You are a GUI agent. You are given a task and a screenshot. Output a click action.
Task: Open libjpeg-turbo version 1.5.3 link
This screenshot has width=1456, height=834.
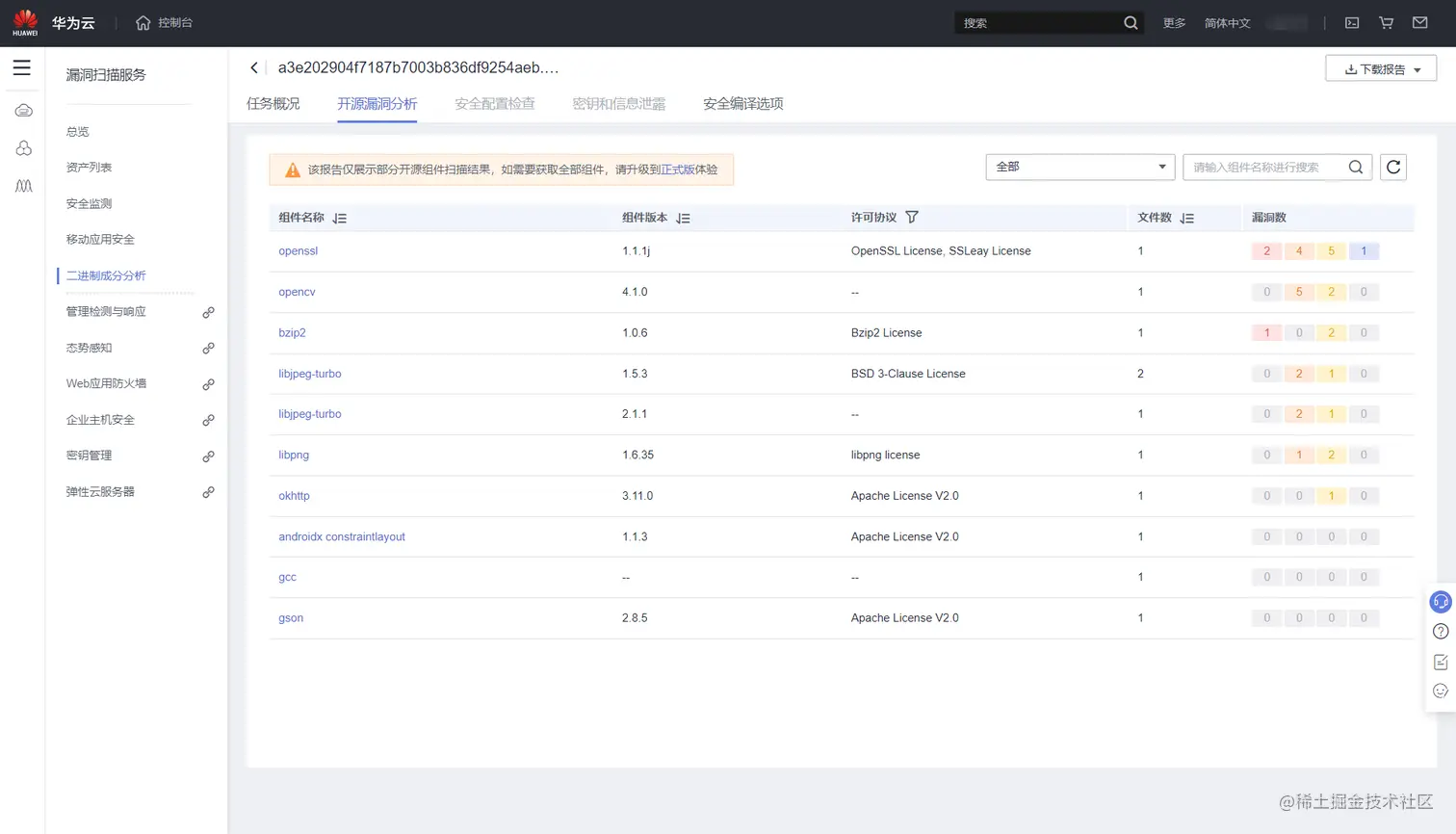(309, 374)
